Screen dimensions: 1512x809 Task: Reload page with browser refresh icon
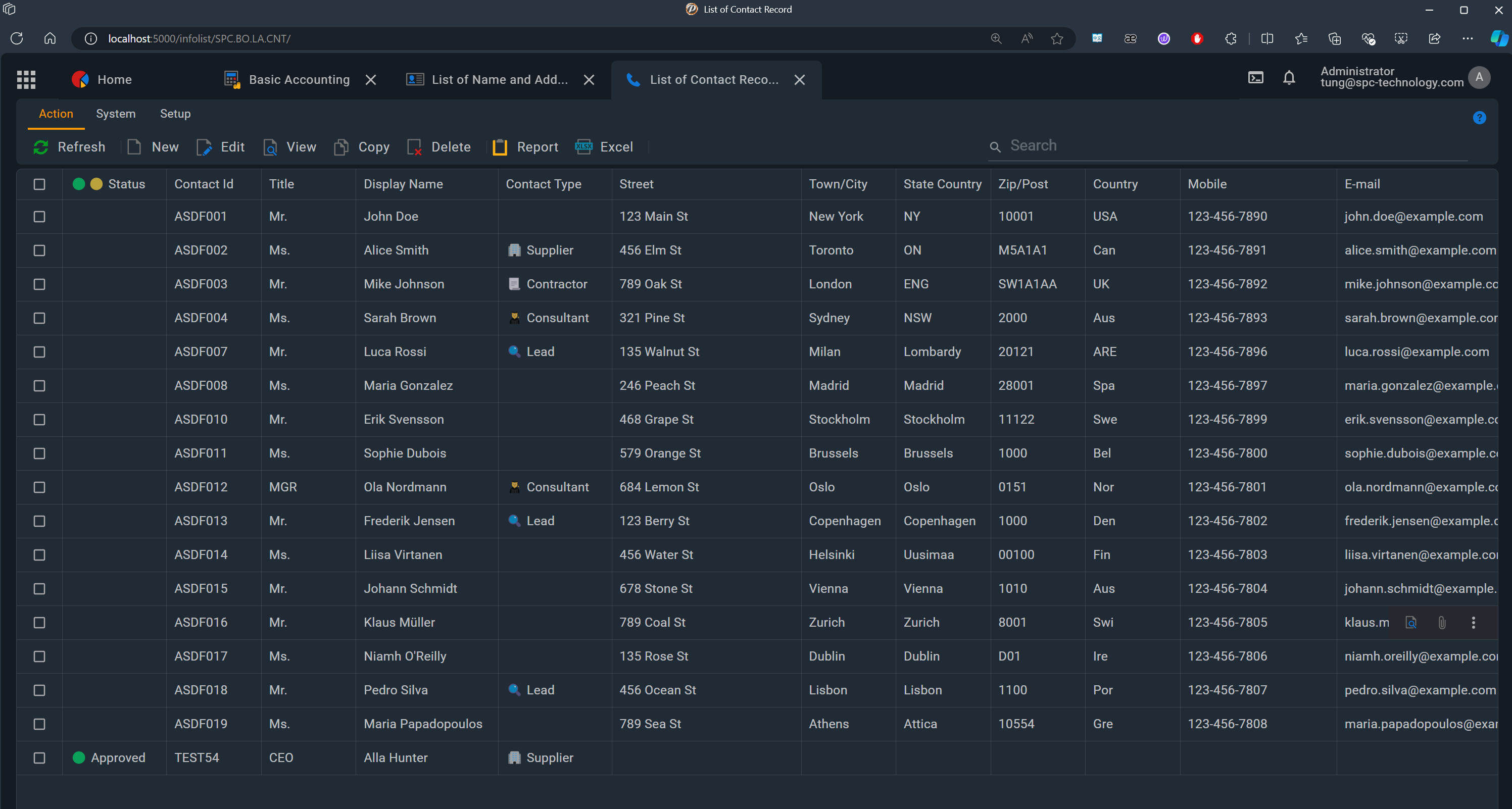17,39
